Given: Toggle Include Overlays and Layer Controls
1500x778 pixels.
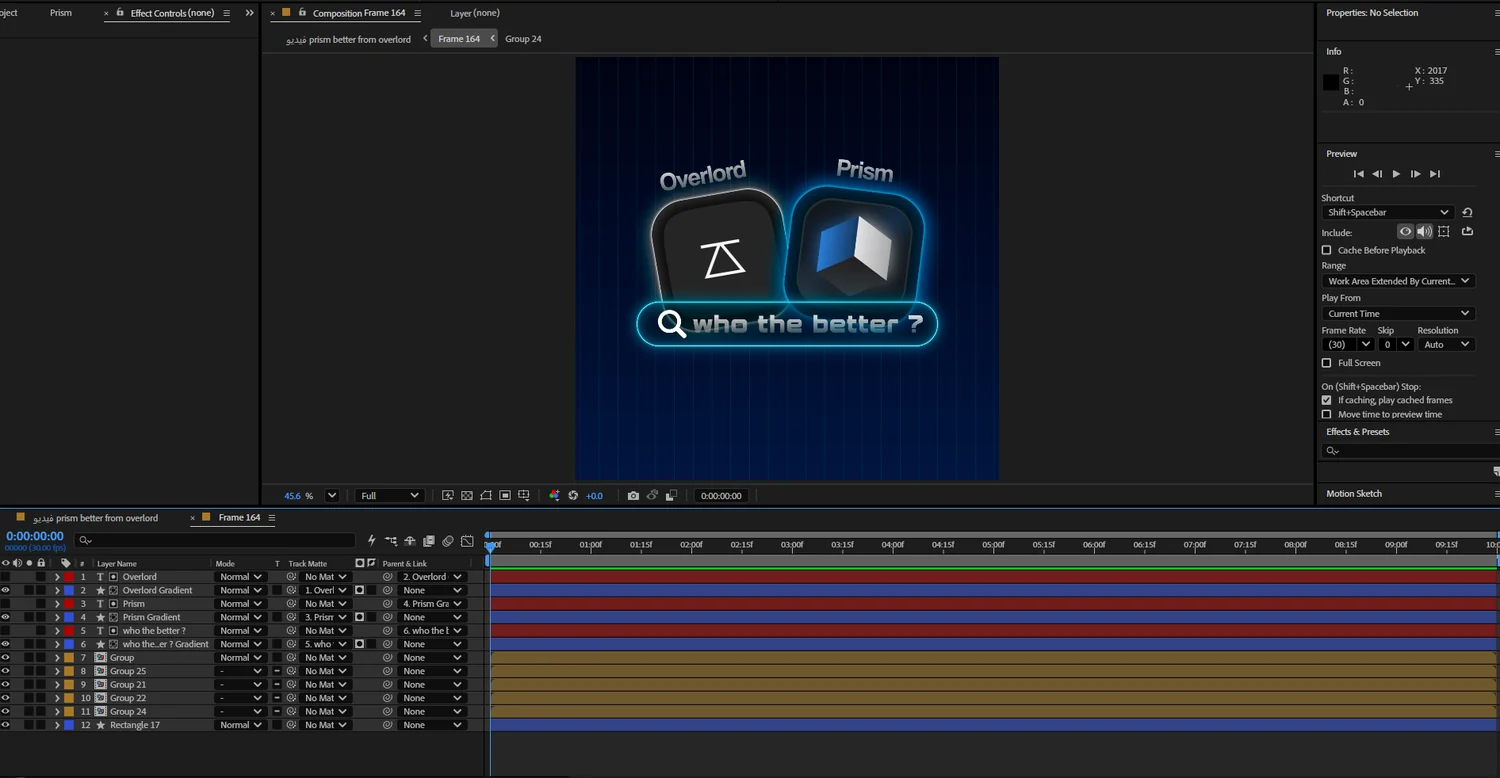Looking at the screenshot, I should click(1444, 232).
